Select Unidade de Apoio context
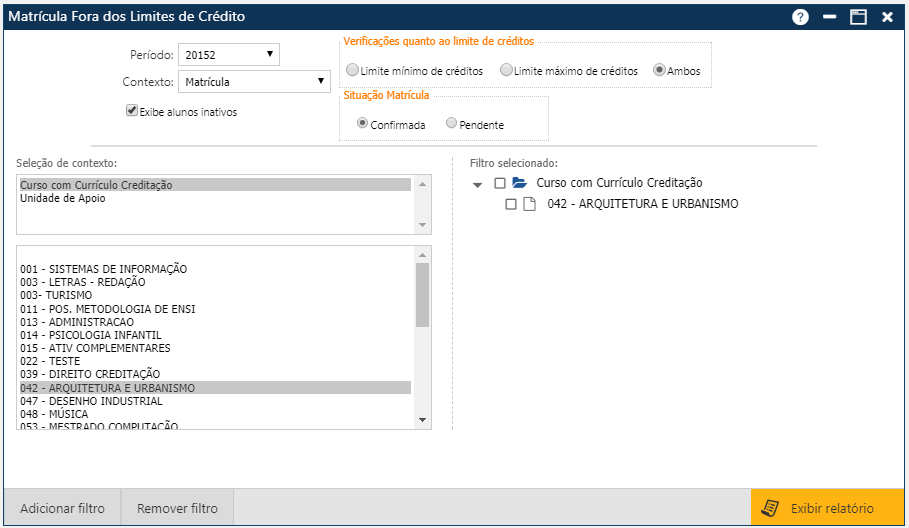This screenshot has height=528, width=909. coord(62,198)
